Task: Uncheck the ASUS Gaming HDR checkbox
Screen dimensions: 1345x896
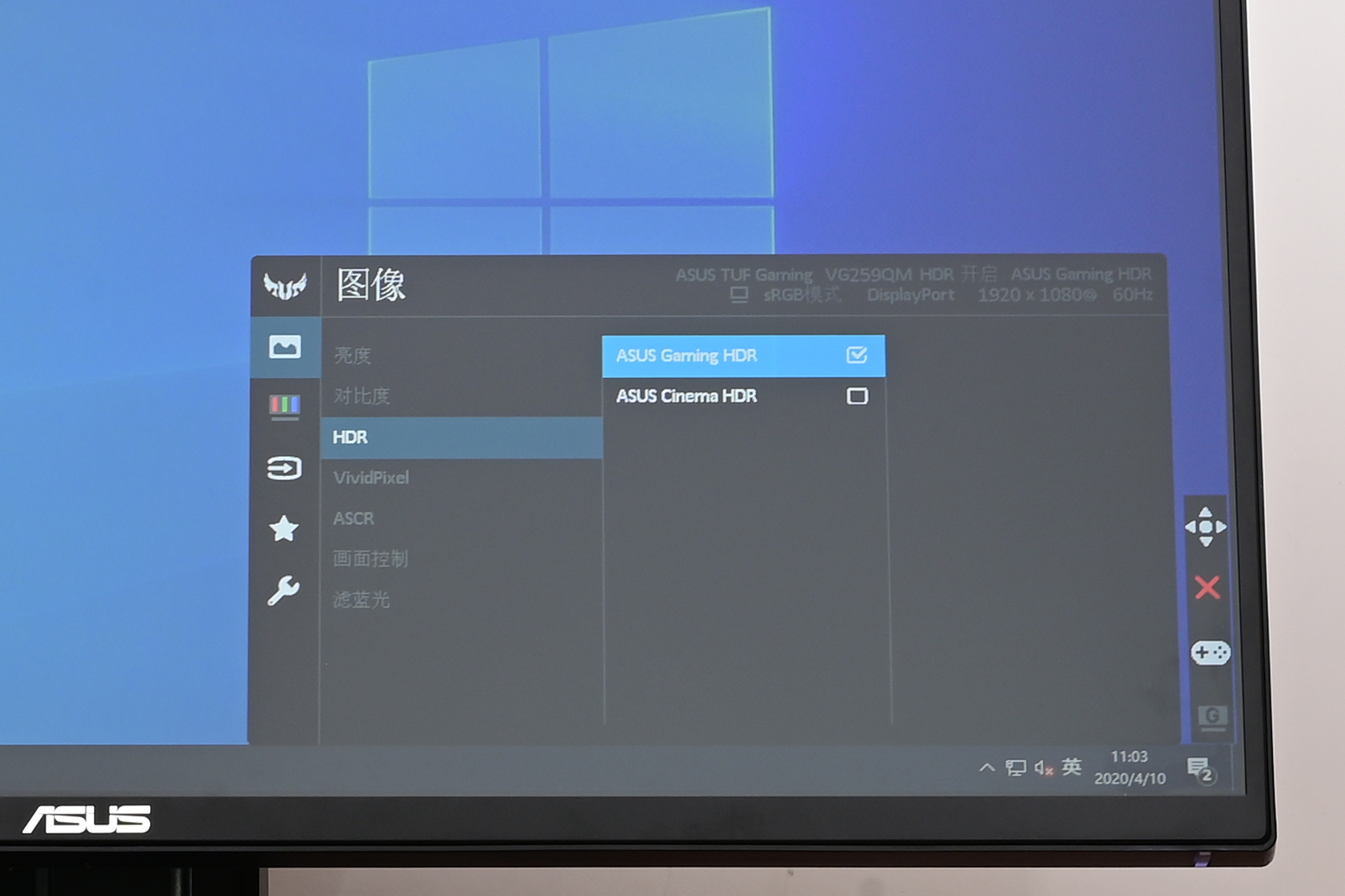Action: pos(857,355)
